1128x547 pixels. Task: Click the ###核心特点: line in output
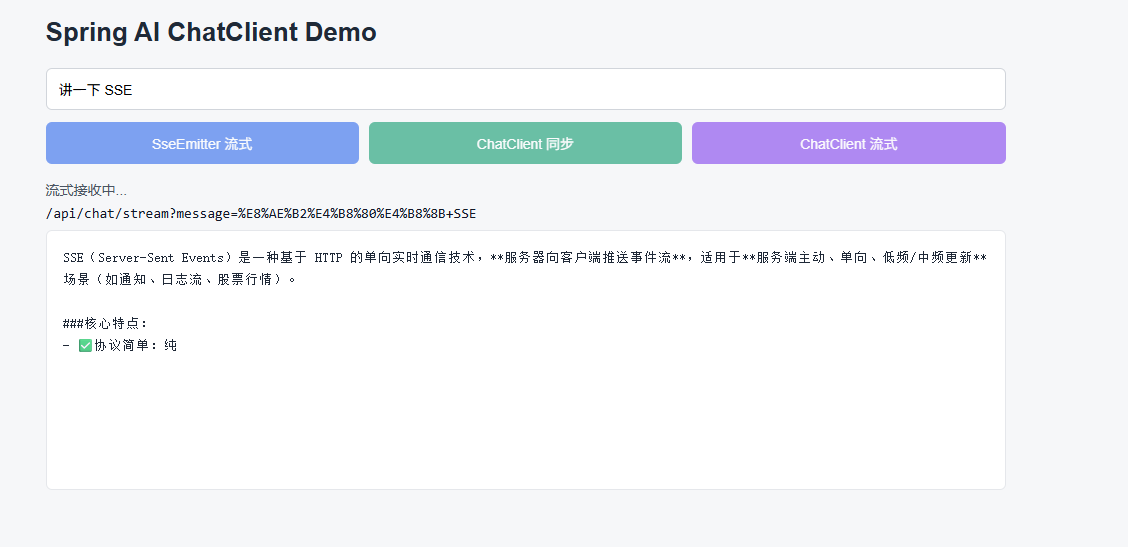(x=105, y=323)
